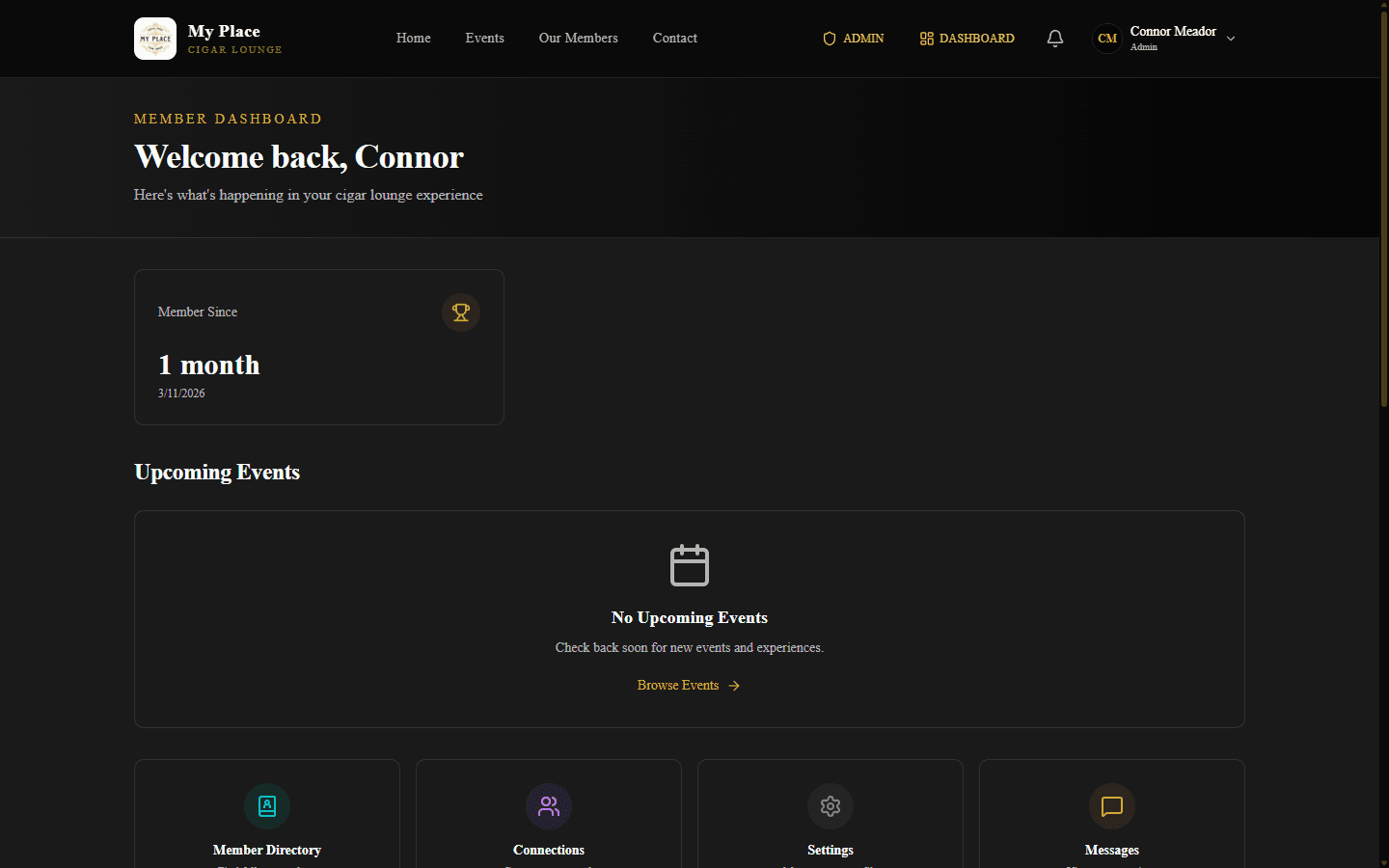Click the grid icon beside DASHBOARD
Screen dimensions: 1389x868
(x=926, y=39)
